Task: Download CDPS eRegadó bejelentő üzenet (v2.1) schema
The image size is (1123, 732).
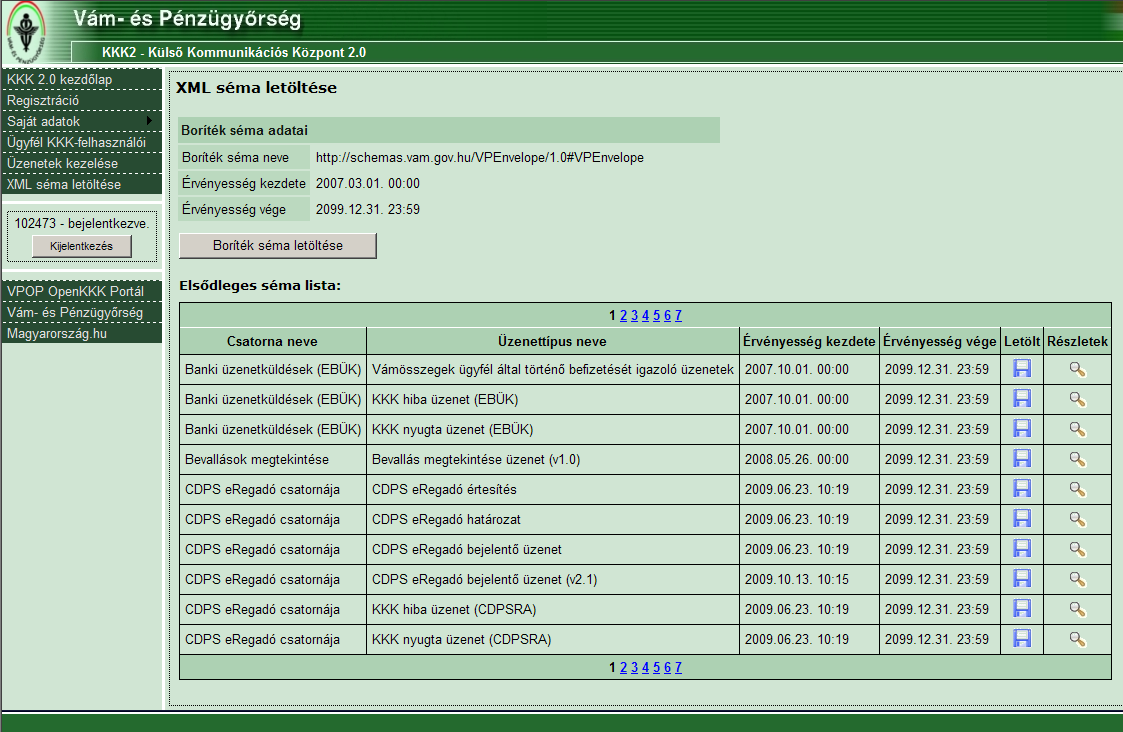Action: point(1022,579)
